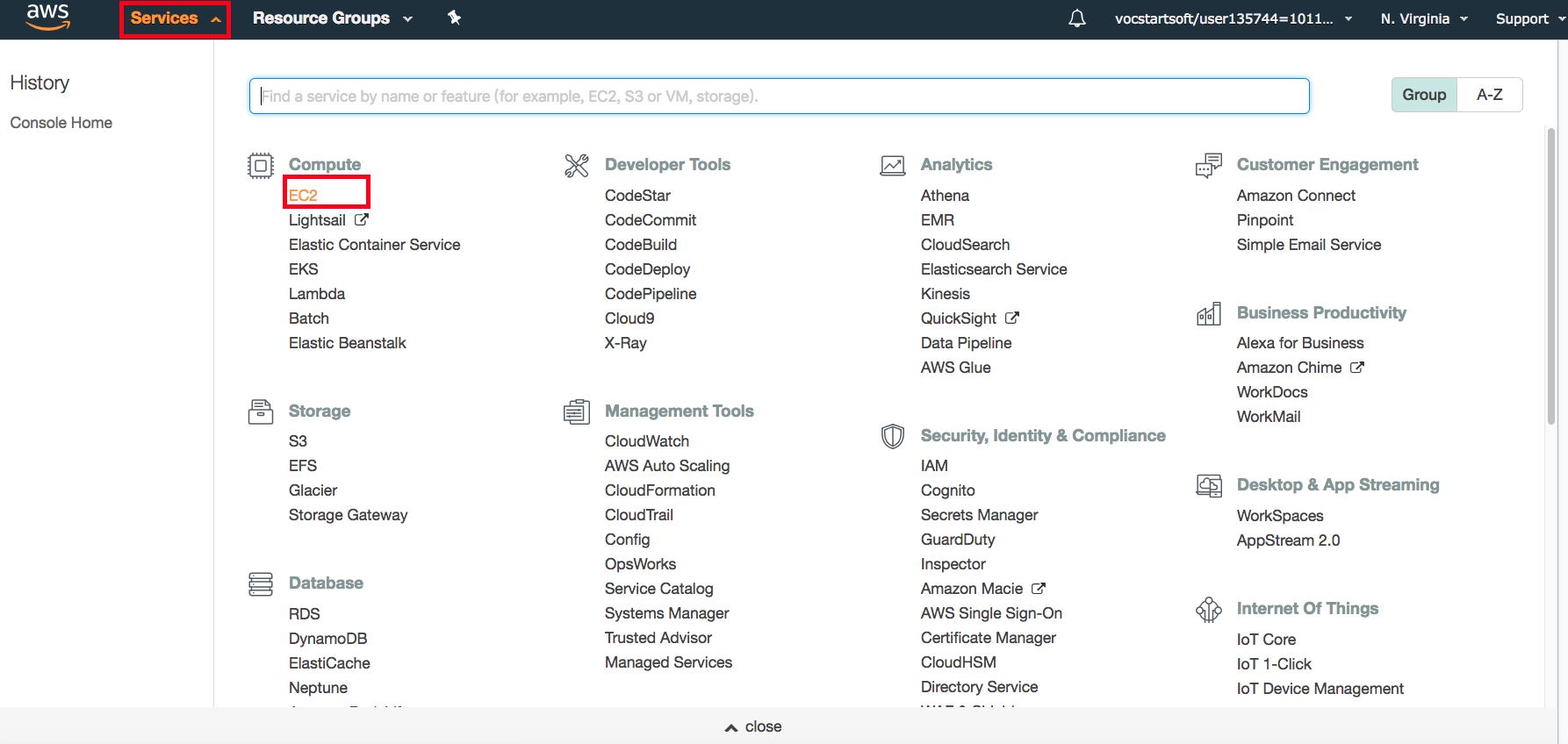Open CodePipeline service
1568x744 pixels.
pyautogui.click(x=651, y=294)
